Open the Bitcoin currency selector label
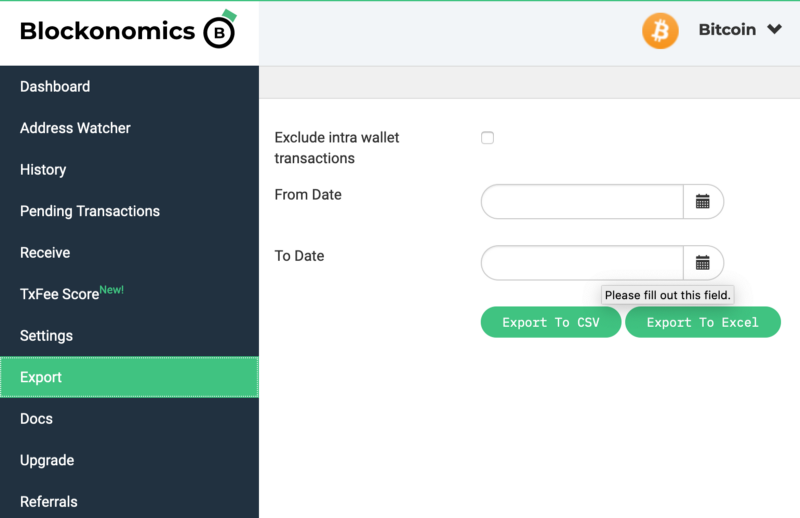The image size is (800, 518). (727, 30)
